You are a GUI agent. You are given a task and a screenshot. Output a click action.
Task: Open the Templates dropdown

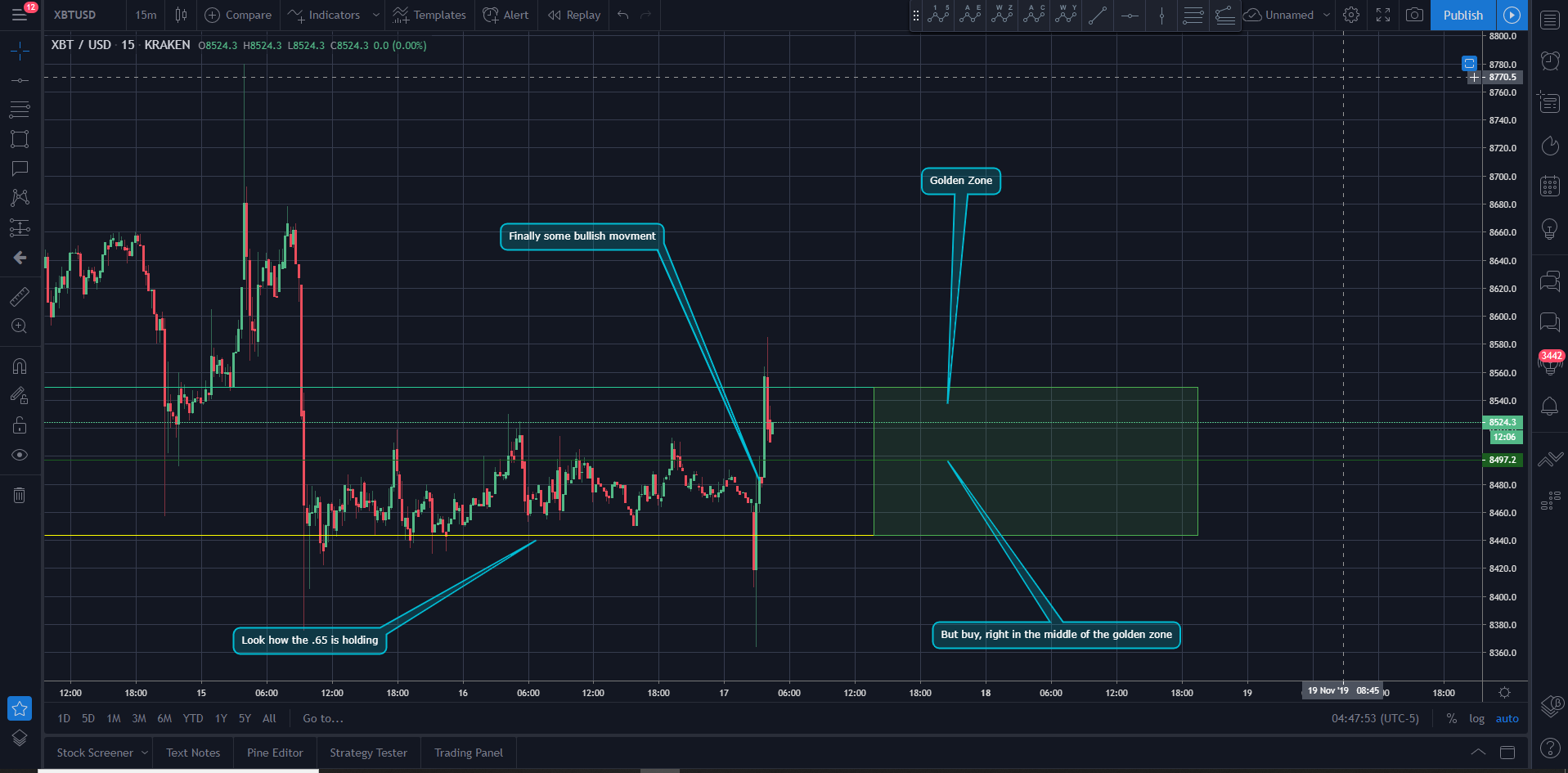coord(429,15)
